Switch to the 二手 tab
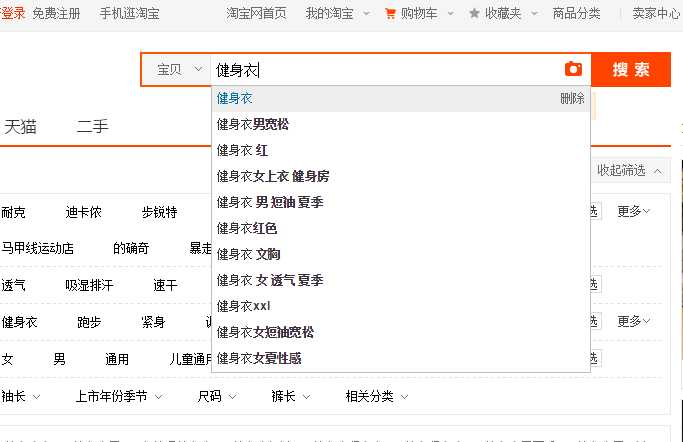The width and height of the screenshot is (683, 442). point(93,127)
